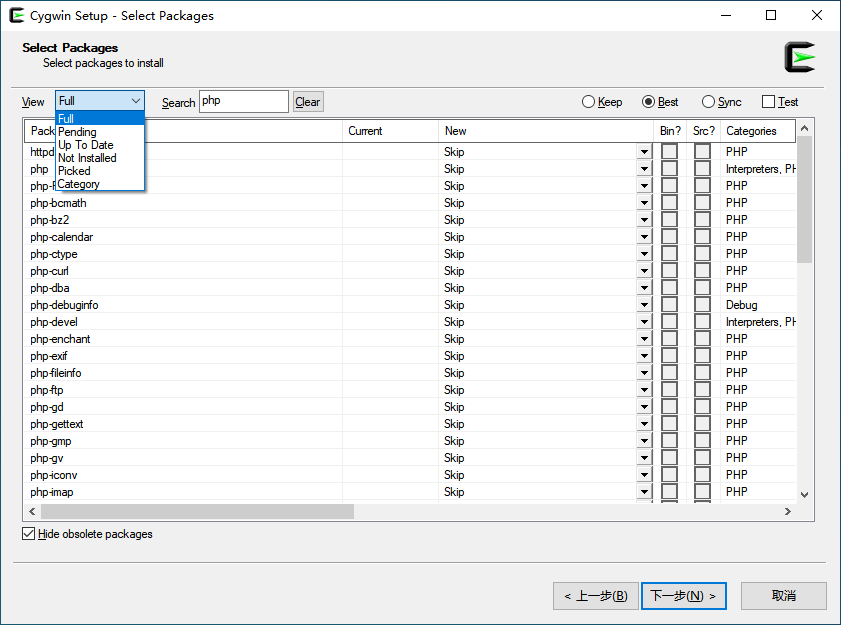Check the Src? box for php-debuginfo

(702, 305)
